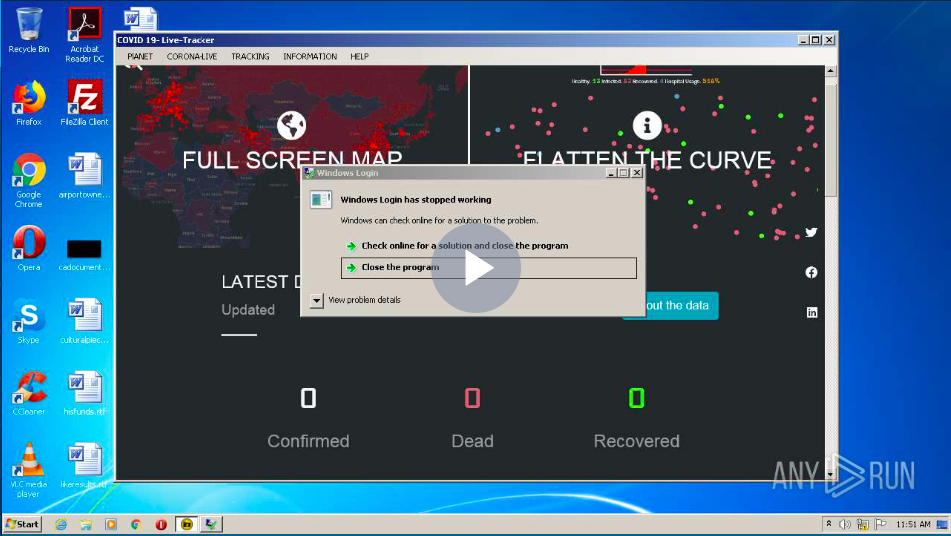Open the CCleaner desktop shortcut
951x536 pixels.
pos(29,392)
